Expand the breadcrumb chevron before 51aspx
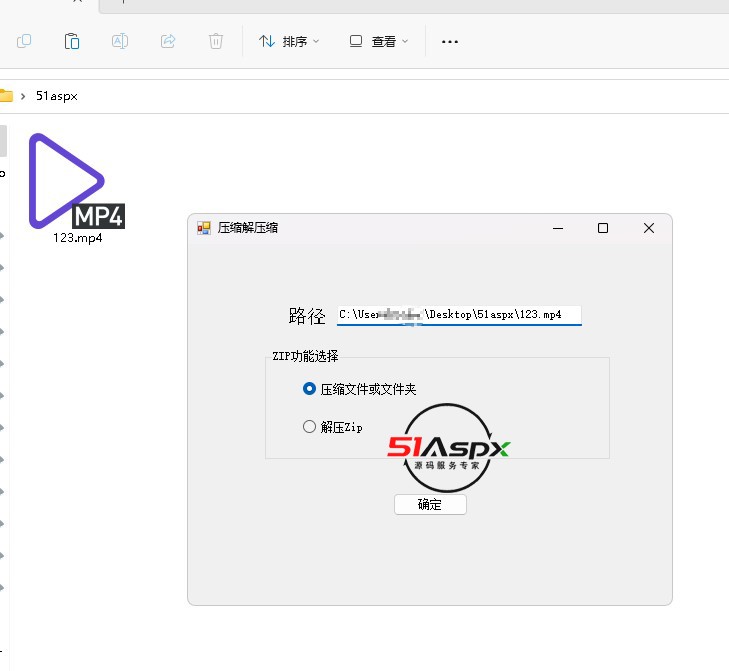The image size is (729, 671). point(23,96)
